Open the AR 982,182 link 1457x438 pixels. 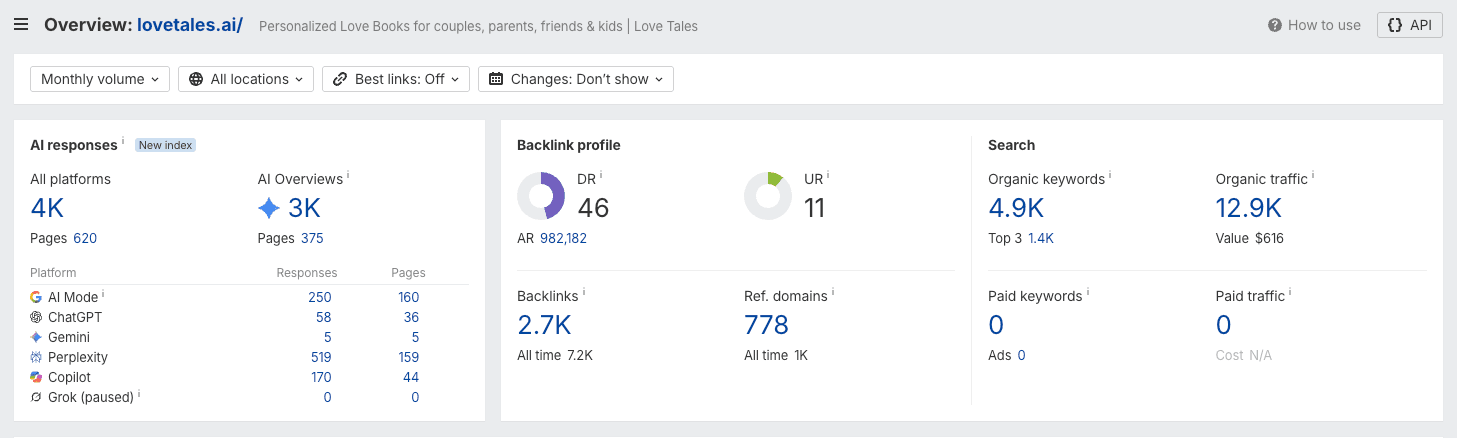pyautogui.click(x=563, y=238)
